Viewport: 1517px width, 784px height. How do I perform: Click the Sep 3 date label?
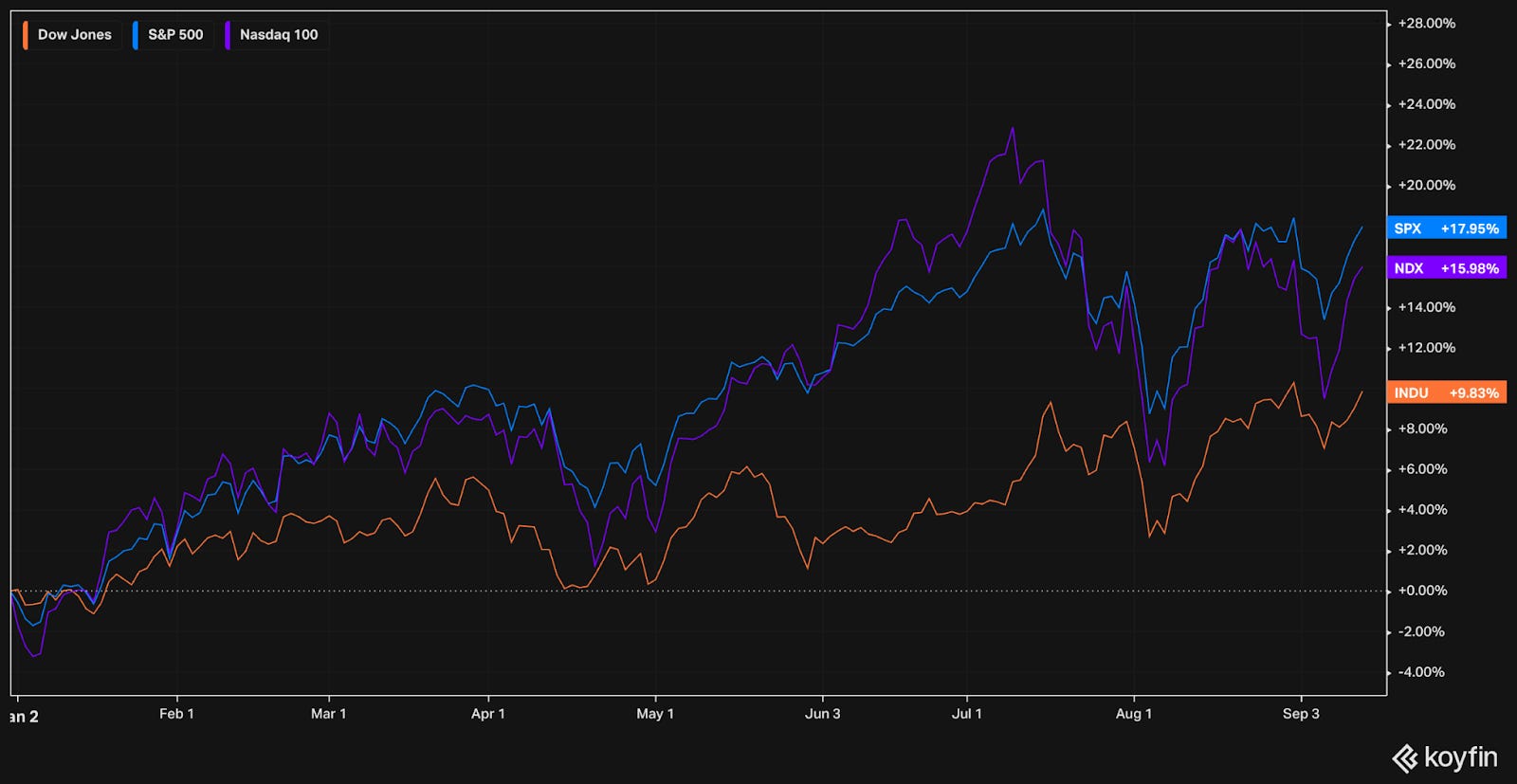(x=1301, y=714)
